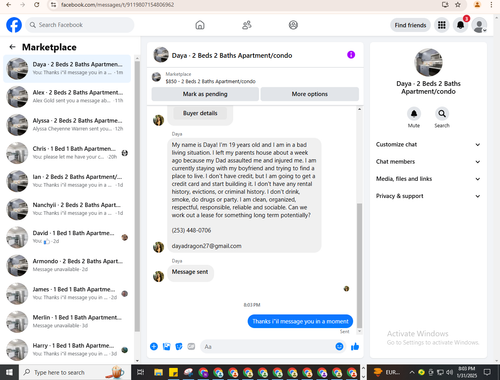Send a thumbs-up like

pyautogui.click(x=355, y=347)
